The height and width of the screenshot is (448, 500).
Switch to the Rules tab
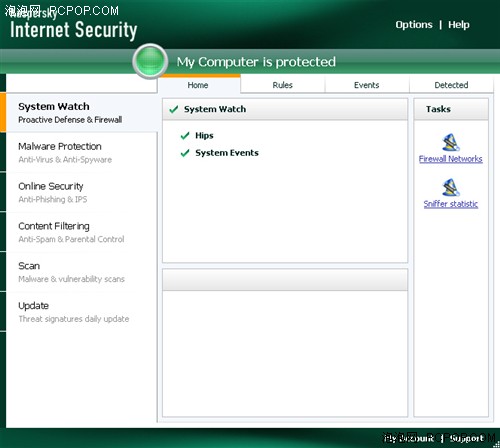click(283, 85)
